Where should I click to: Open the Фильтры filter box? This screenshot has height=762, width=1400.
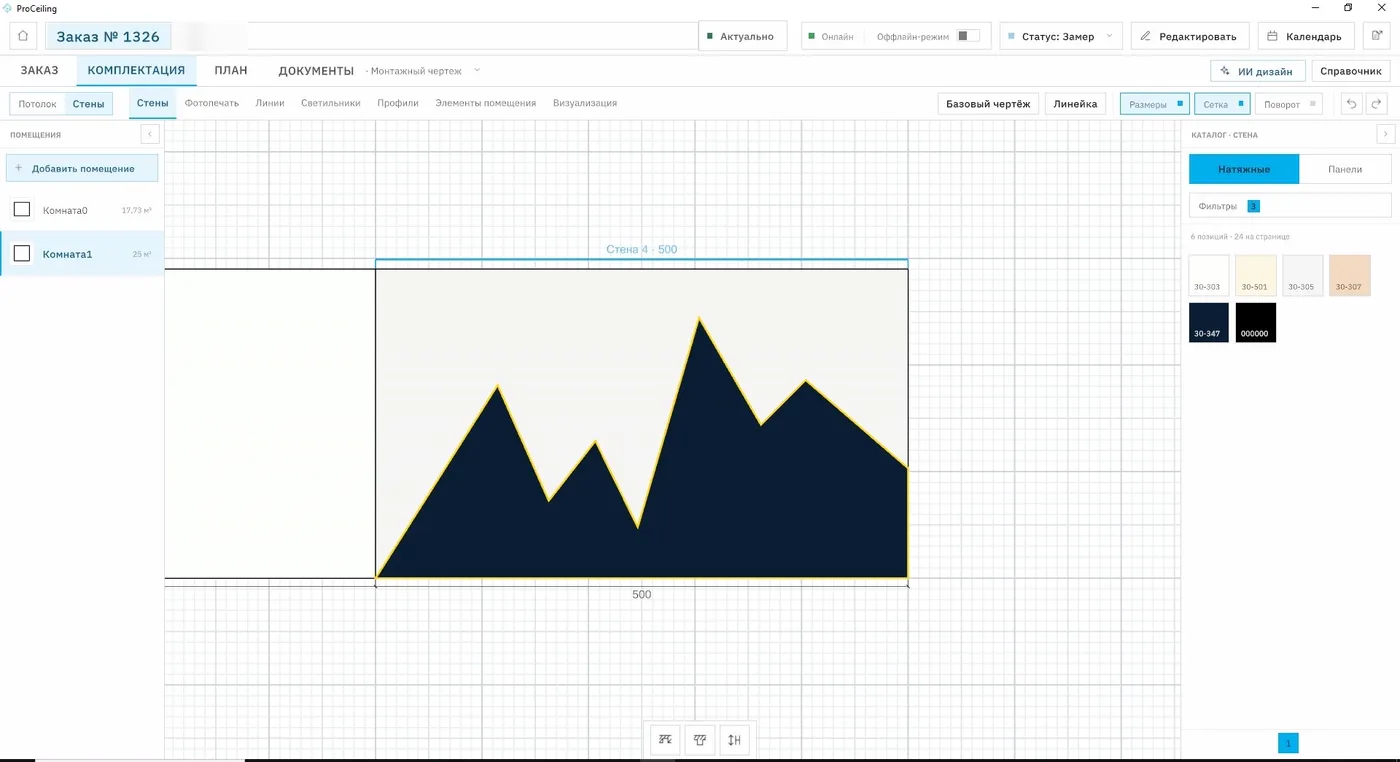(1290, 206)
